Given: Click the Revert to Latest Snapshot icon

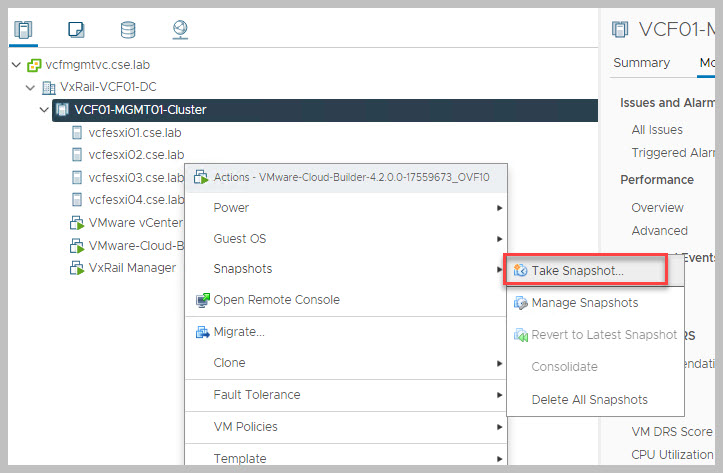Looking at the screenshot, I should 521,335.
